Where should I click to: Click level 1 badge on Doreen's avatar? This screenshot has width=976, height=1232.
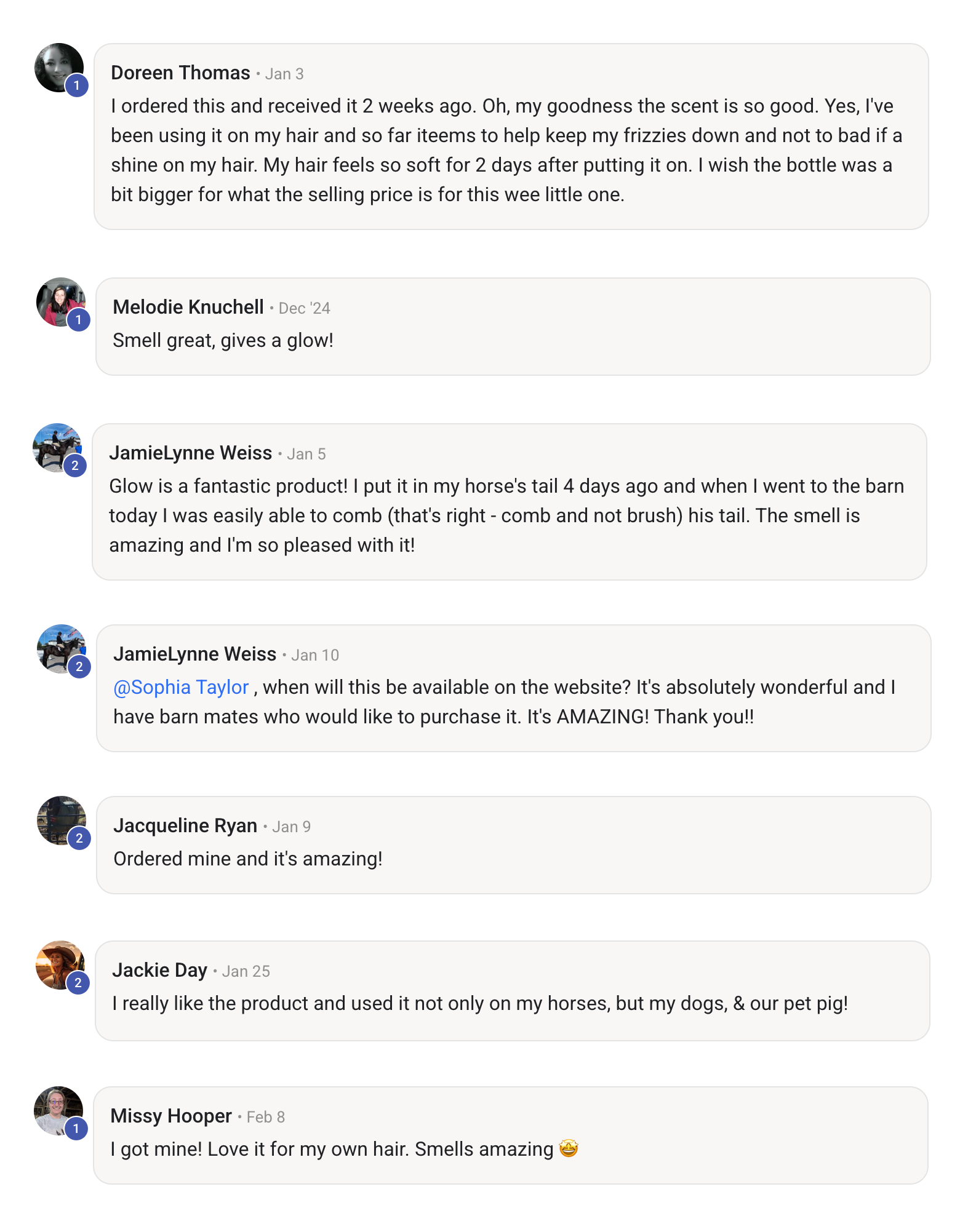(x=77, y=85)
